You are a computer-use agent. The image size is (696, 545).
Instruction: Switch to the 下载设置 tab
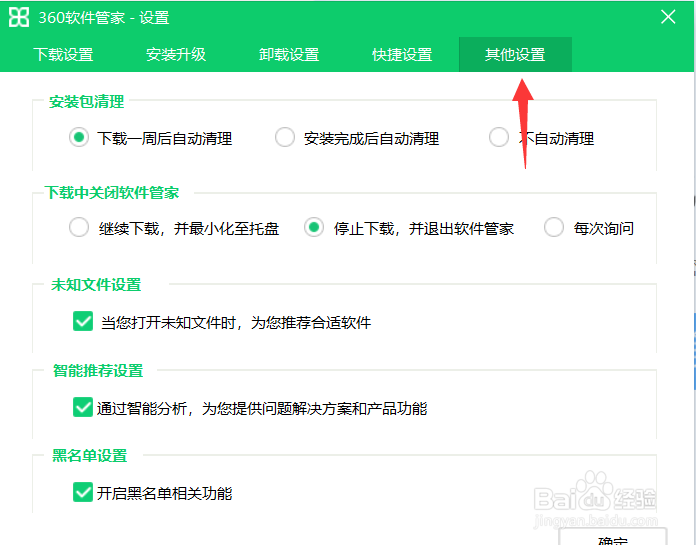coord(63,55)
